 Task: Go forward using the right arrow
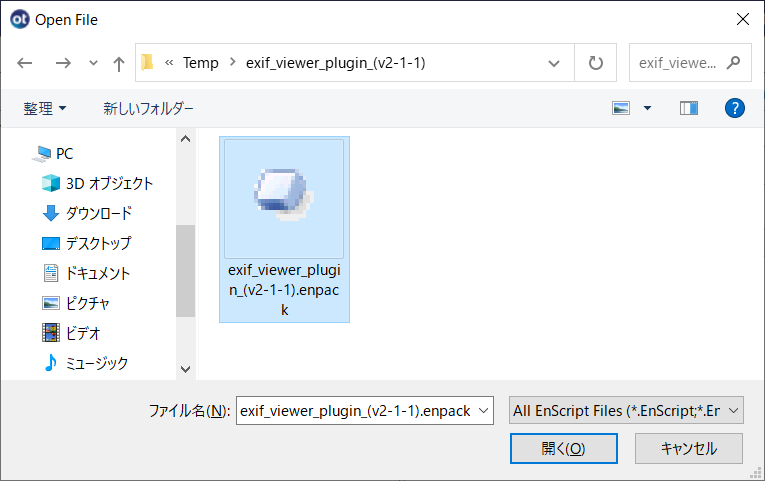pos(63,63)
